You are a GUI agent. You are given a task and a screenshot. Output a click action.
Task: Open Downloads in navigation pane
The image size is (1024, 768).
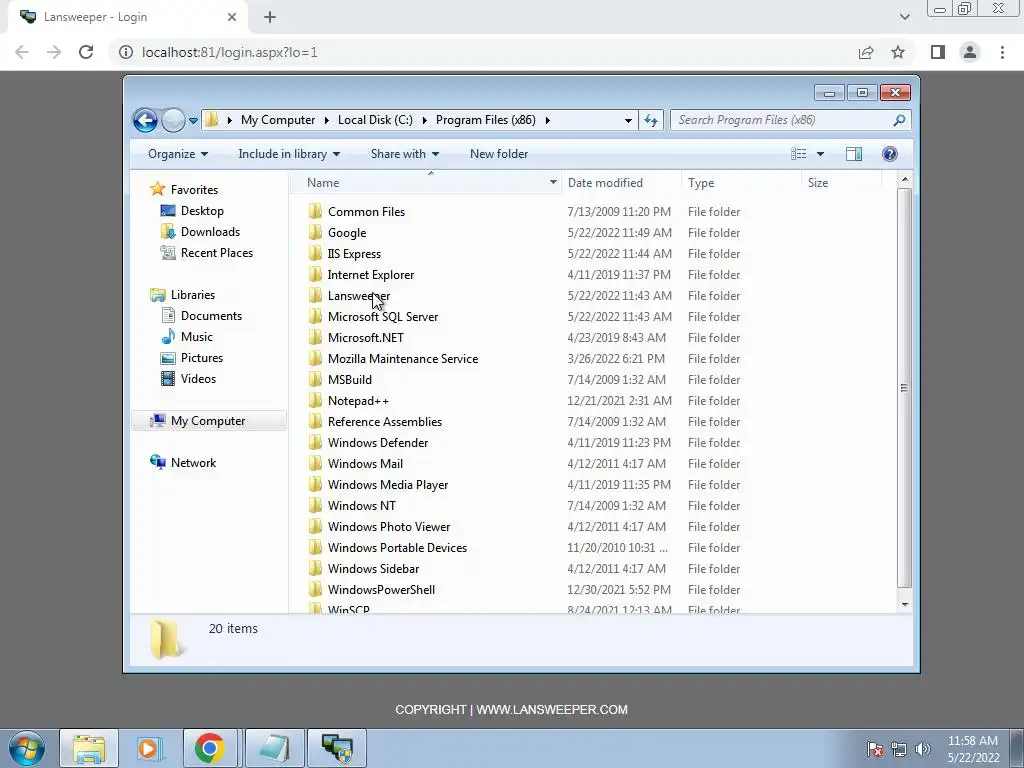click(210, 232)
